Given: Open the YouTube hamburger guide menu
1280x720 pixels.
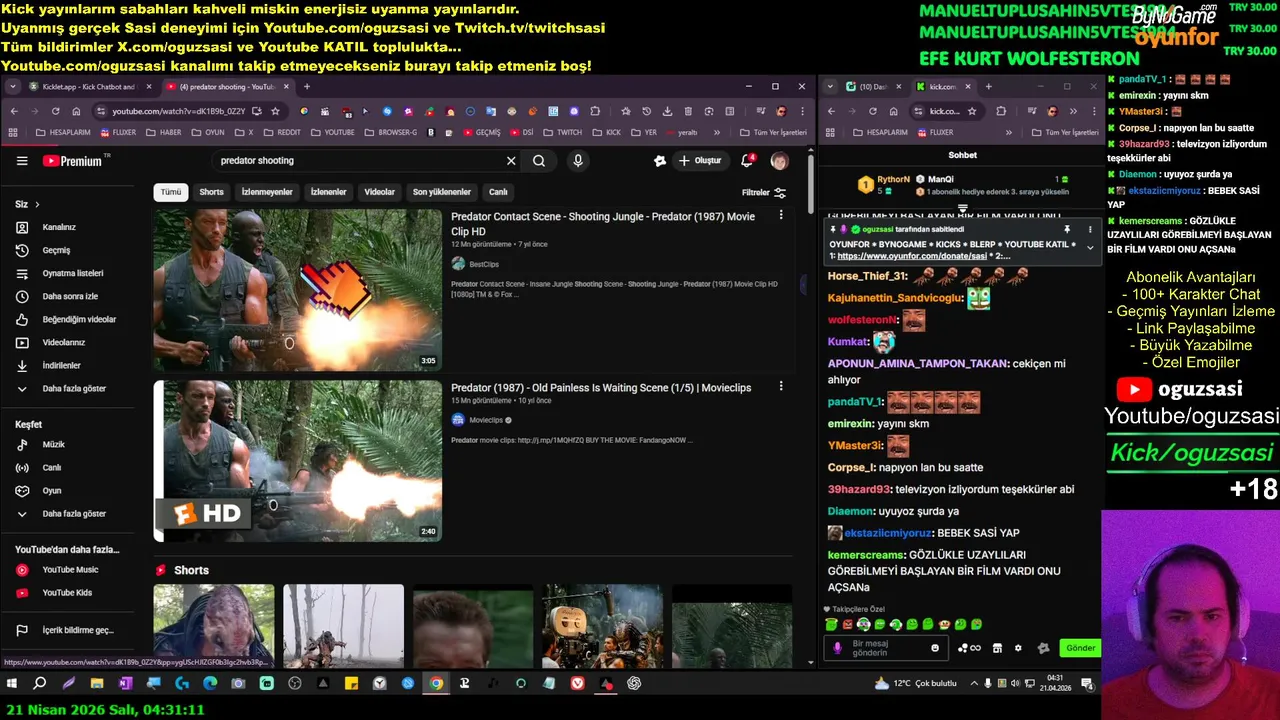Looking at the screenshot, I should (x=22, y=161).
